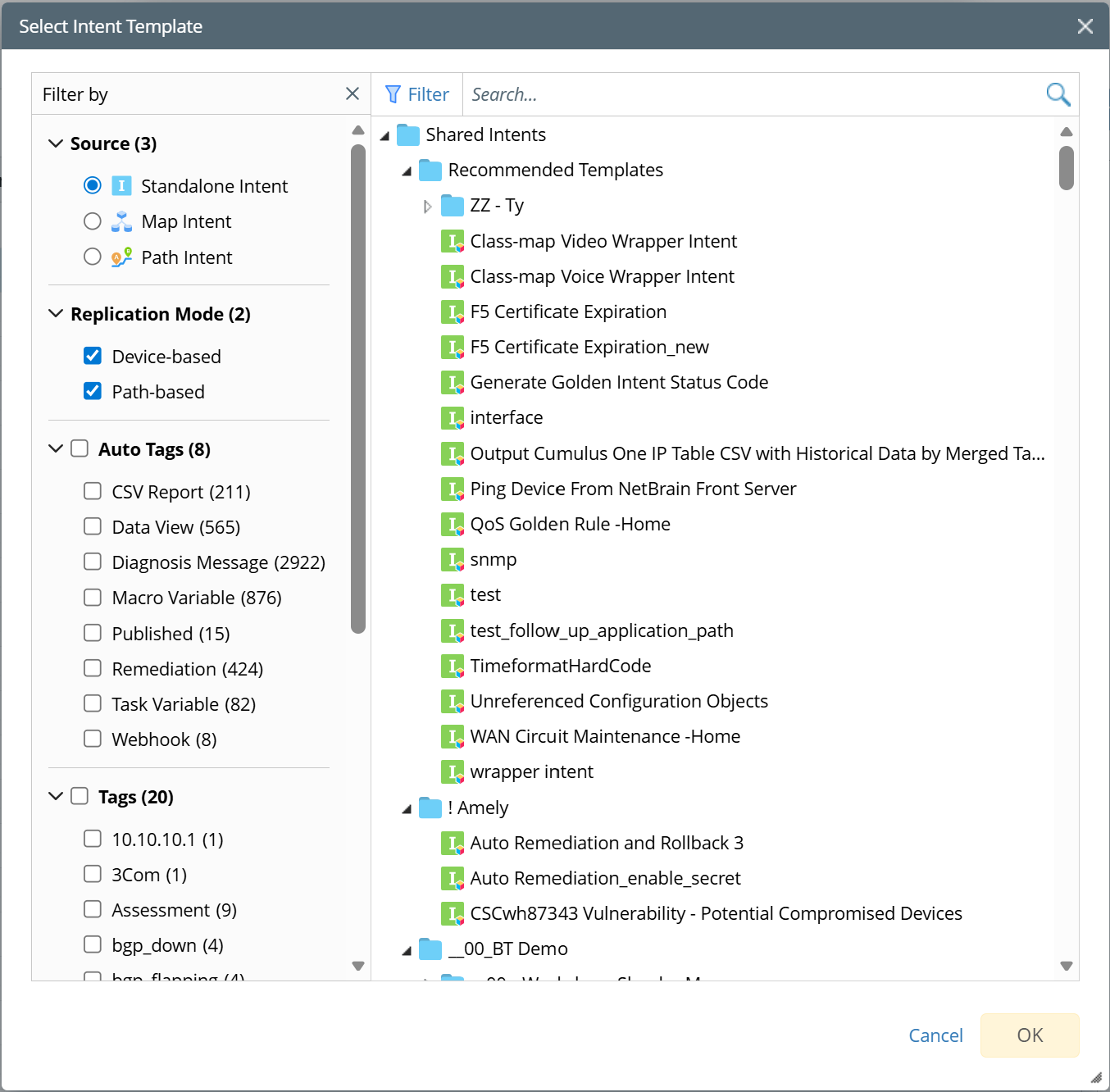Check the CSV Report auto tag

93,491
